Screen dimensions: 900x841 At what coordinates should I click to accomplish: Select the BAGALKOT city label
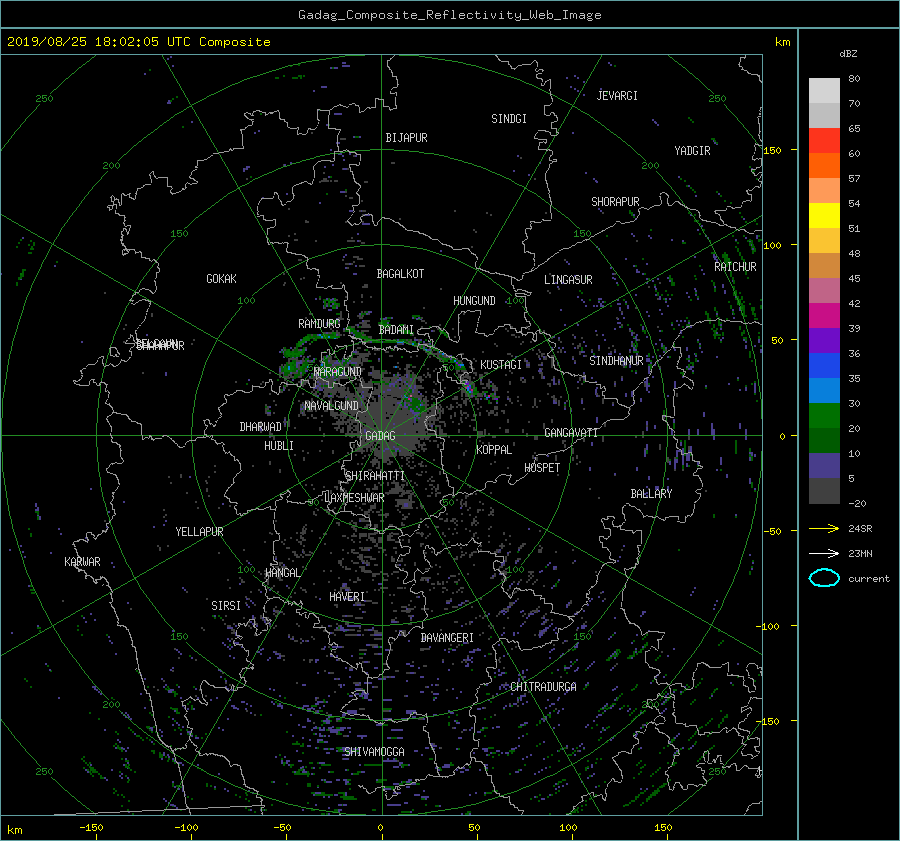pyautogui.click(x=400, y=274)
